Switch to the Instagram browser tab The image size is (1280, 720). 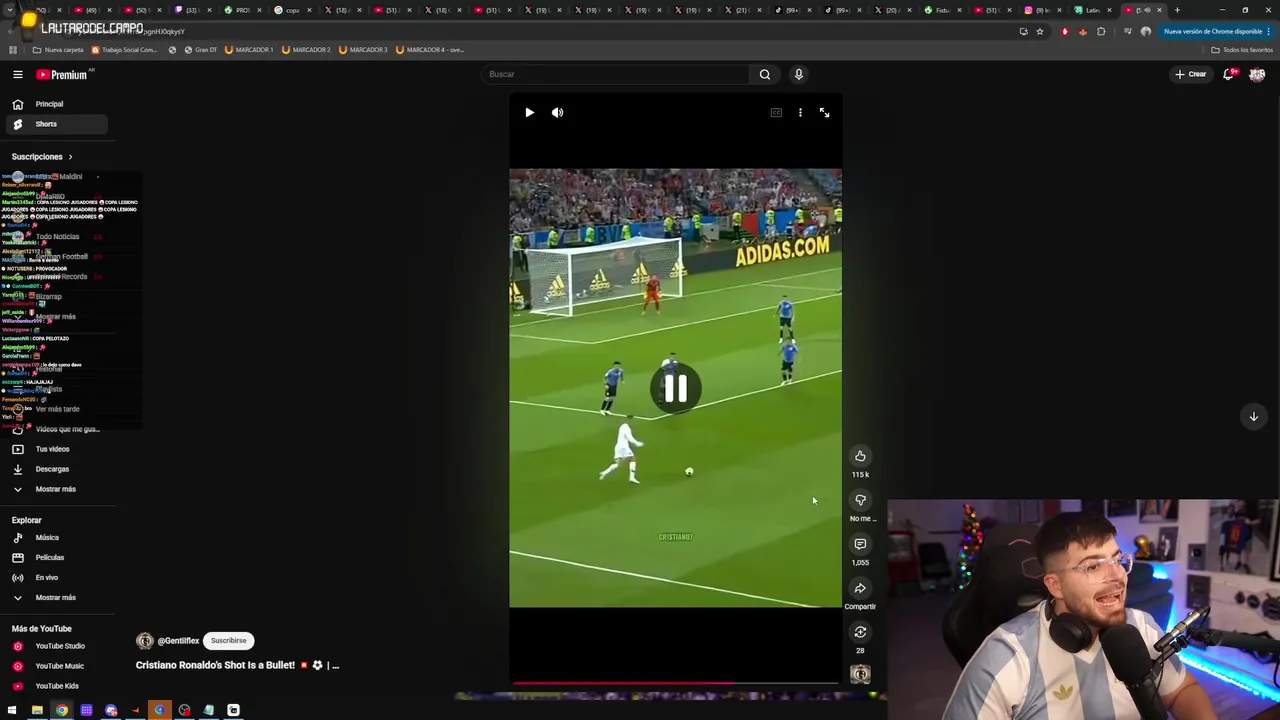pyautogui.click(x=1040, y=10)
